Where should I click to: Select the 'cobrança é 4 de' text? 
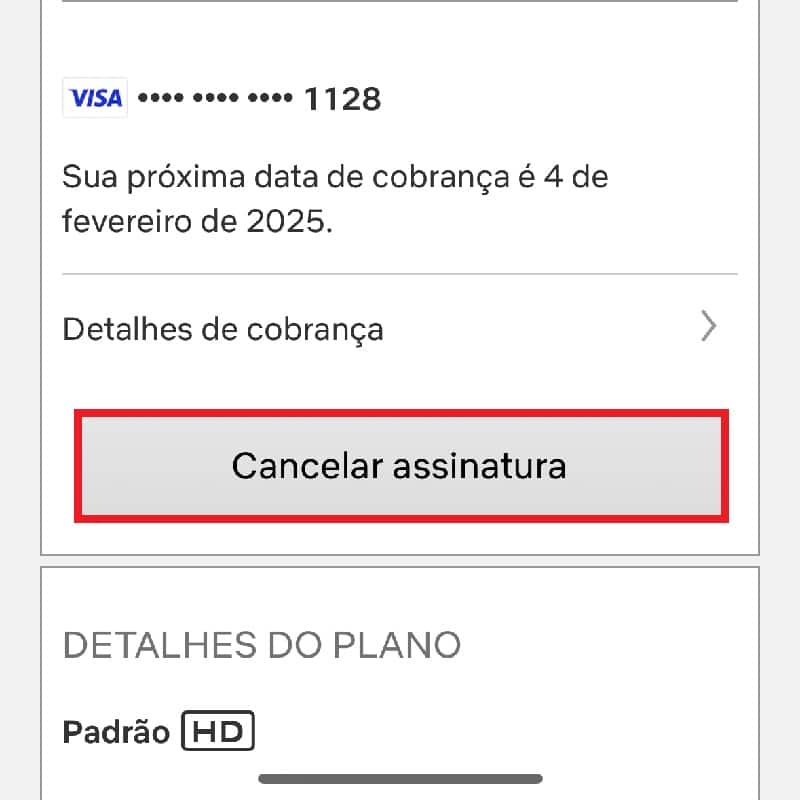490,178
